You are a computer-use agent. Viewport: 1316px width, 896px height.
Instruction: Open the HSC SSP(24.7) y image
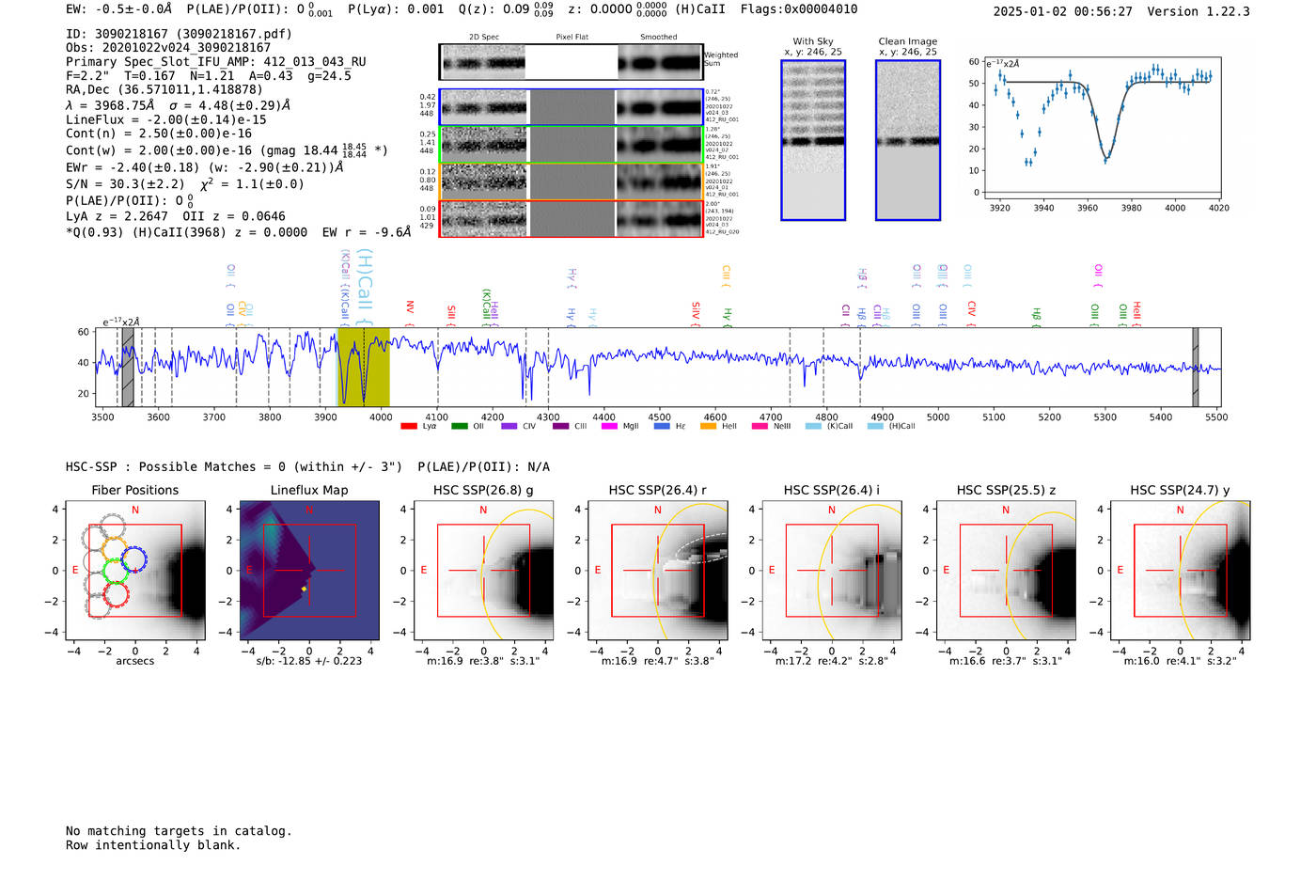pos(1181,571)
